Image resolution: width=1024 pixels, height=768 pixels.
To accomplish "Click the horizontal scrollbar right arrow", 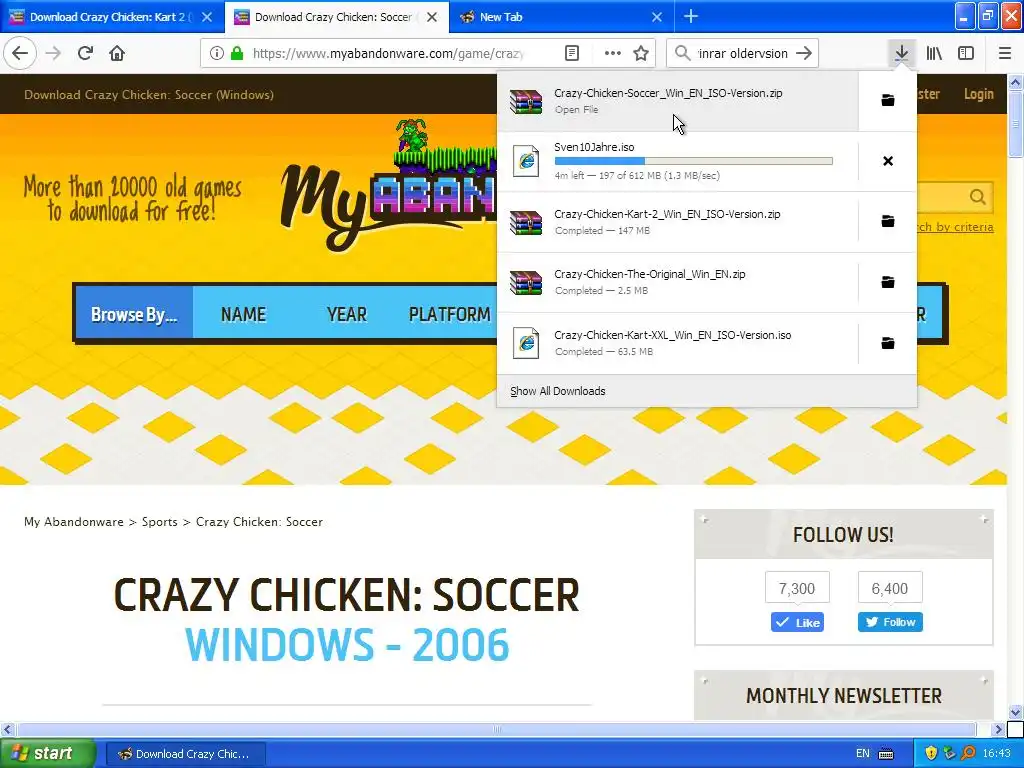I will point(998,729).
